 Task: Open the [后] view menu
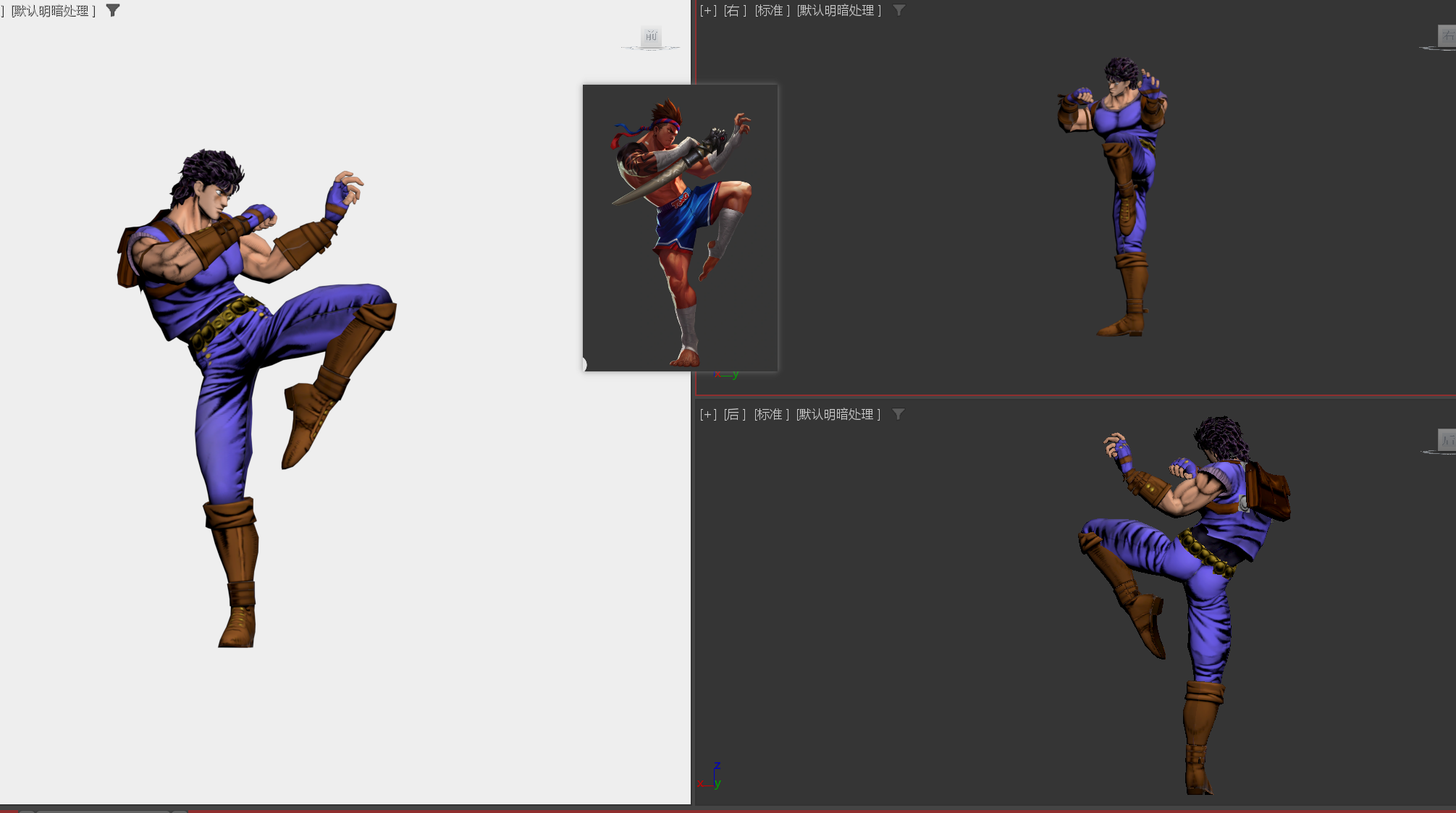tap(734, 414)
